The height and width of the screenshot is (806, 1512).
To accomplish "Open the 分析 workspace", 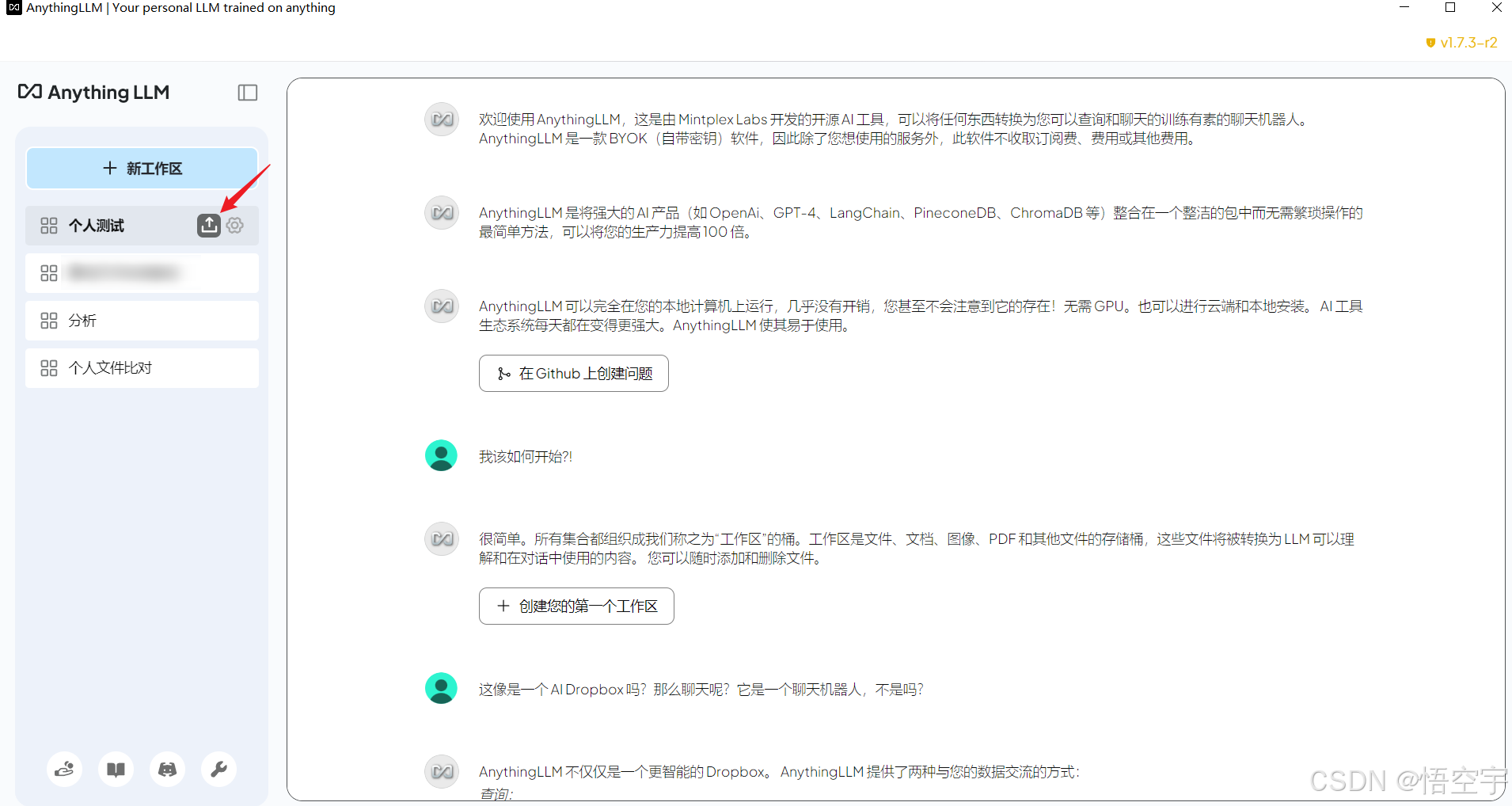I will click(142, 321).
